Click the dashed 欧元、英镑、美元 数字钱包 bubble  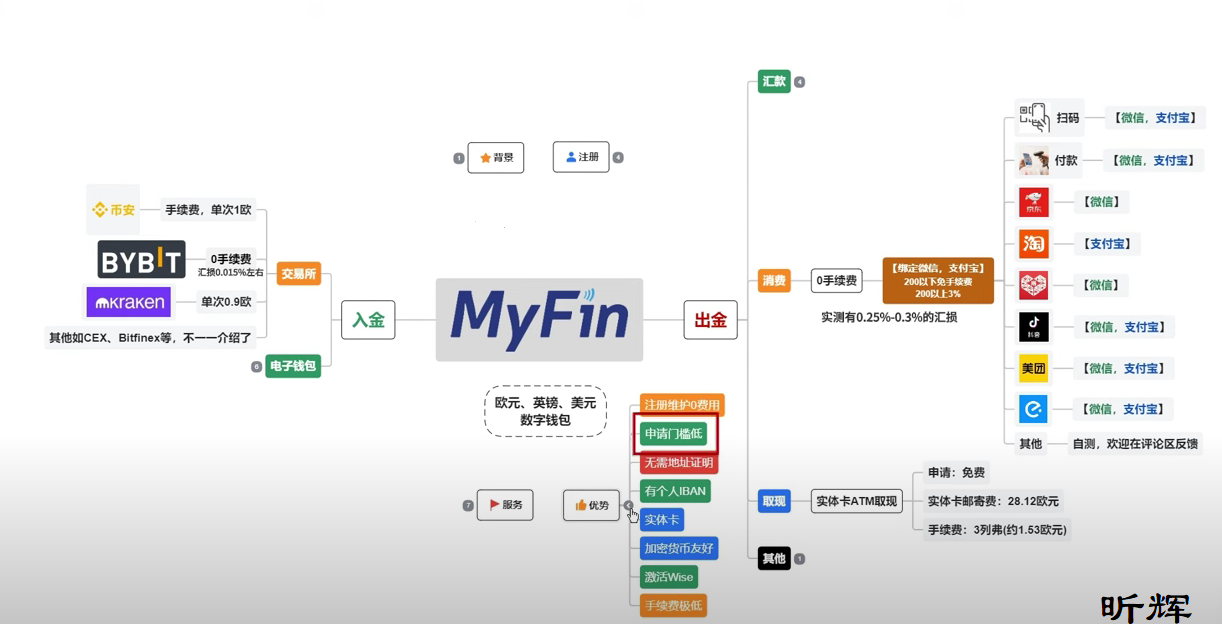click(545, 411)
